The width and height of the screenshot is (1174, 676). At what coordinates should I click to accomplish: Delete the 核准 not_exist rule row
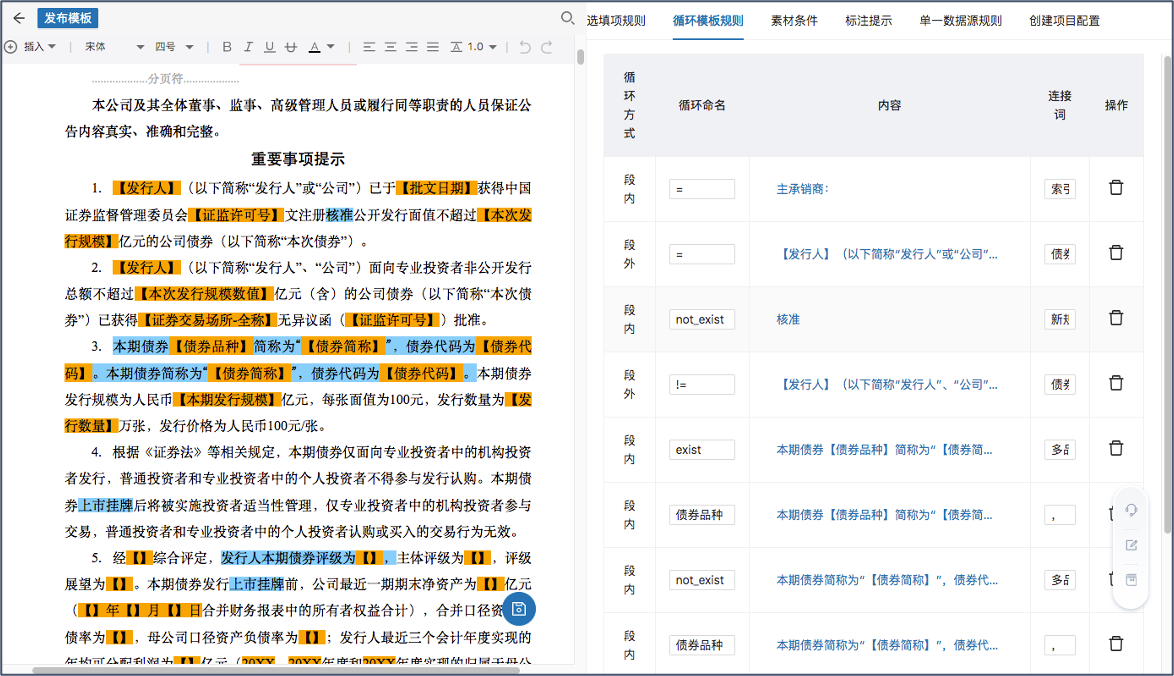coord(1116,318)
